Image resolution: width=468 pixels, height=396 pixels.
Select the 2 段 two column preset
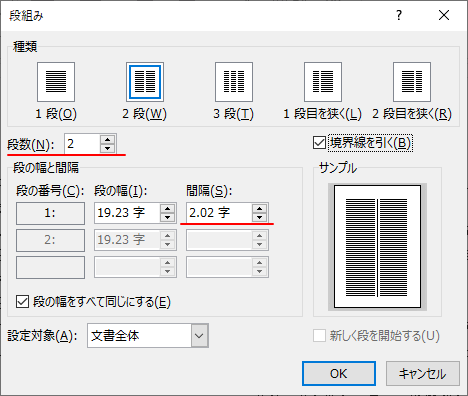coord(145,82)
